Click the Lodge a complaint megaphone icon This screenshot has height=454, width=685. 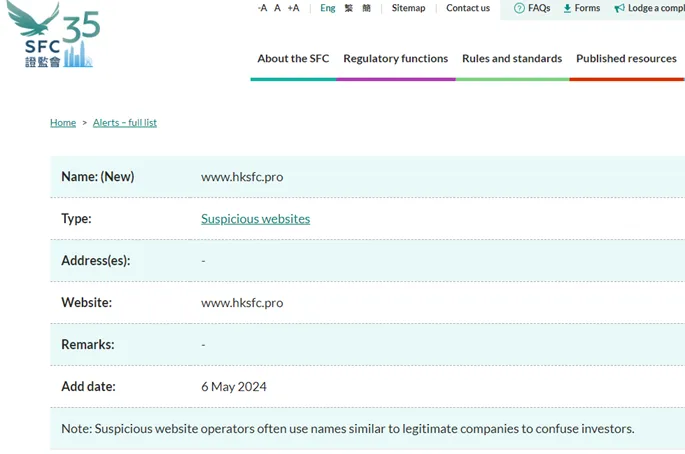(619, 8)
